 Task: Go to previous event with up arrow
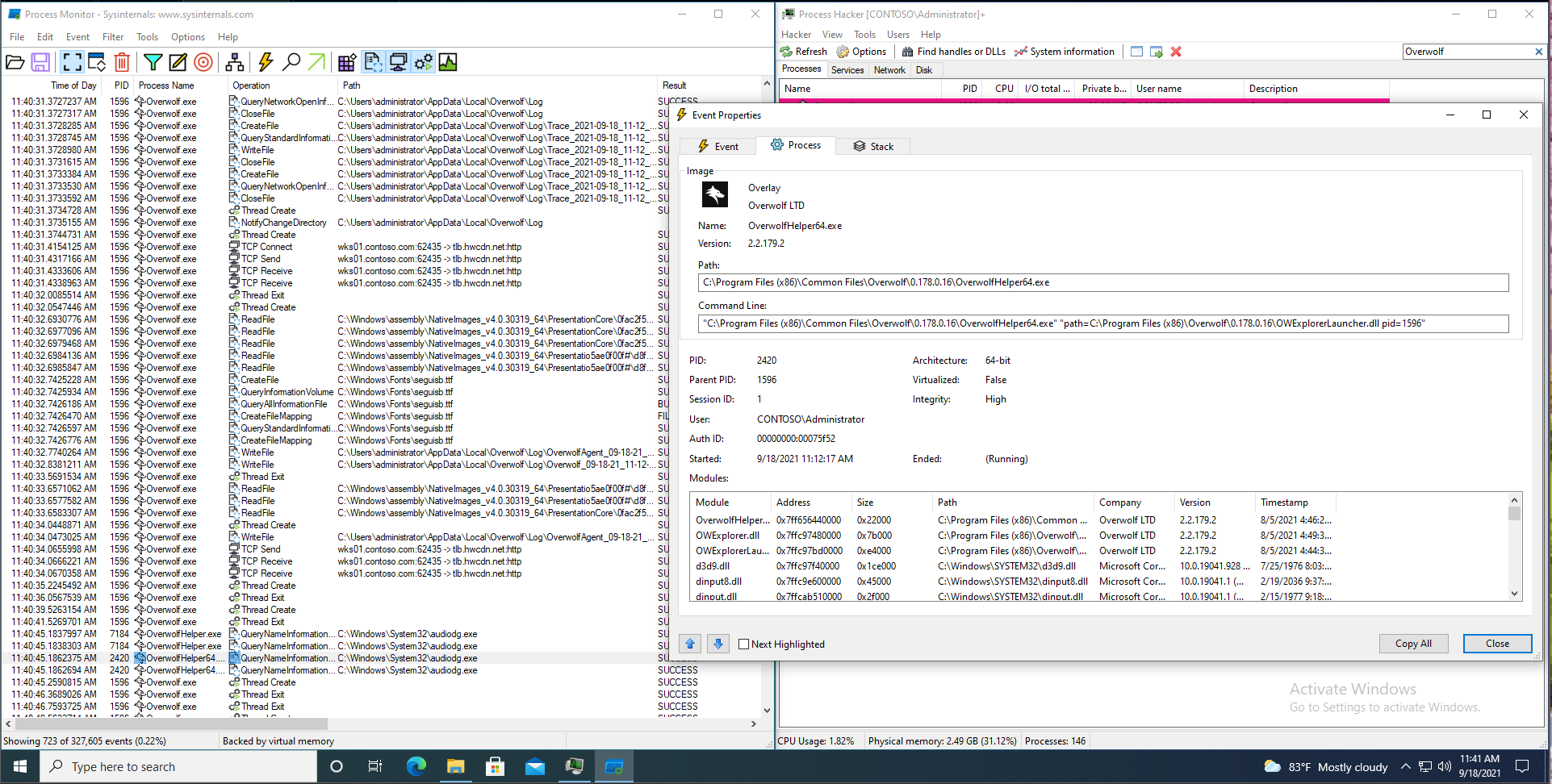(x=690, y=644)
